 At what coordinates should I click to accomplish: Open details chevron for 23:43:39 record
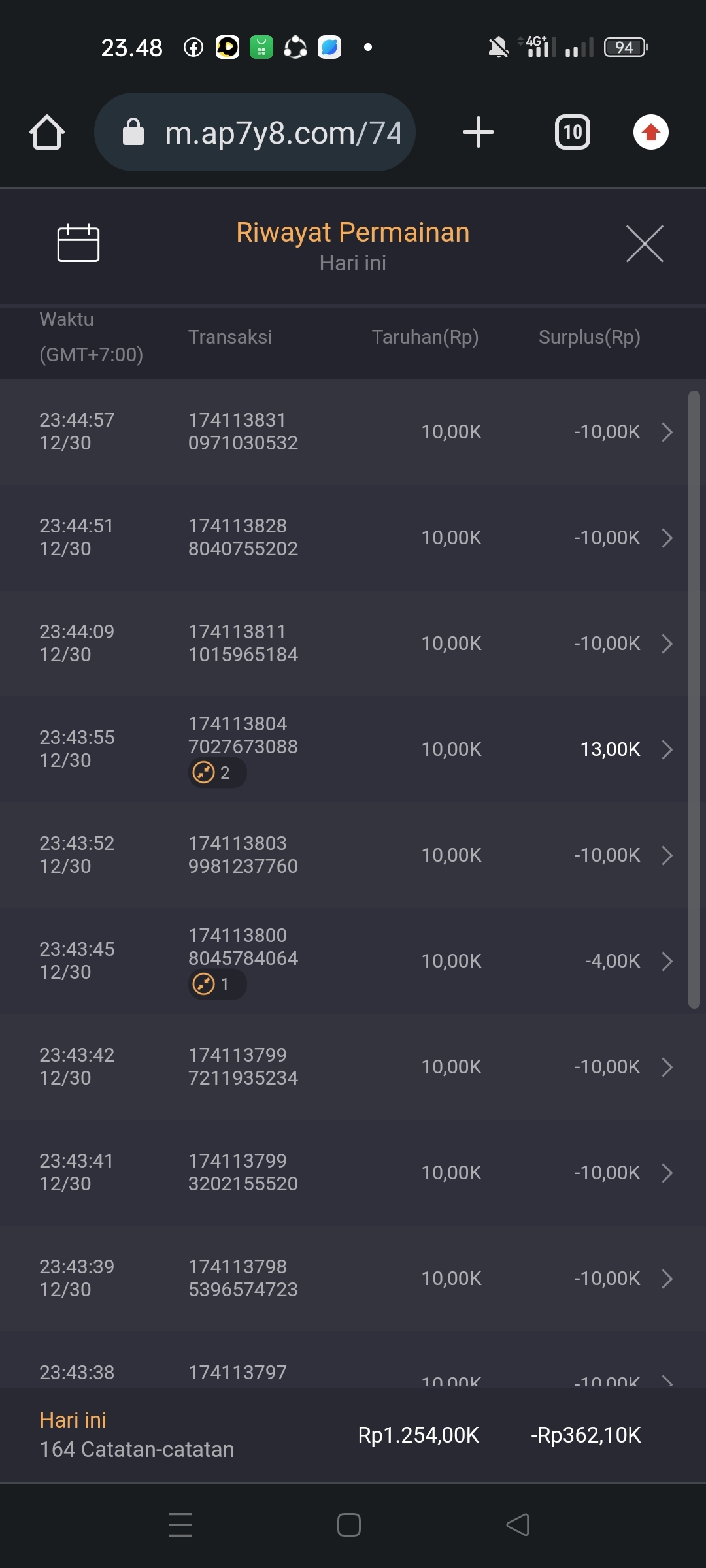667,1279
